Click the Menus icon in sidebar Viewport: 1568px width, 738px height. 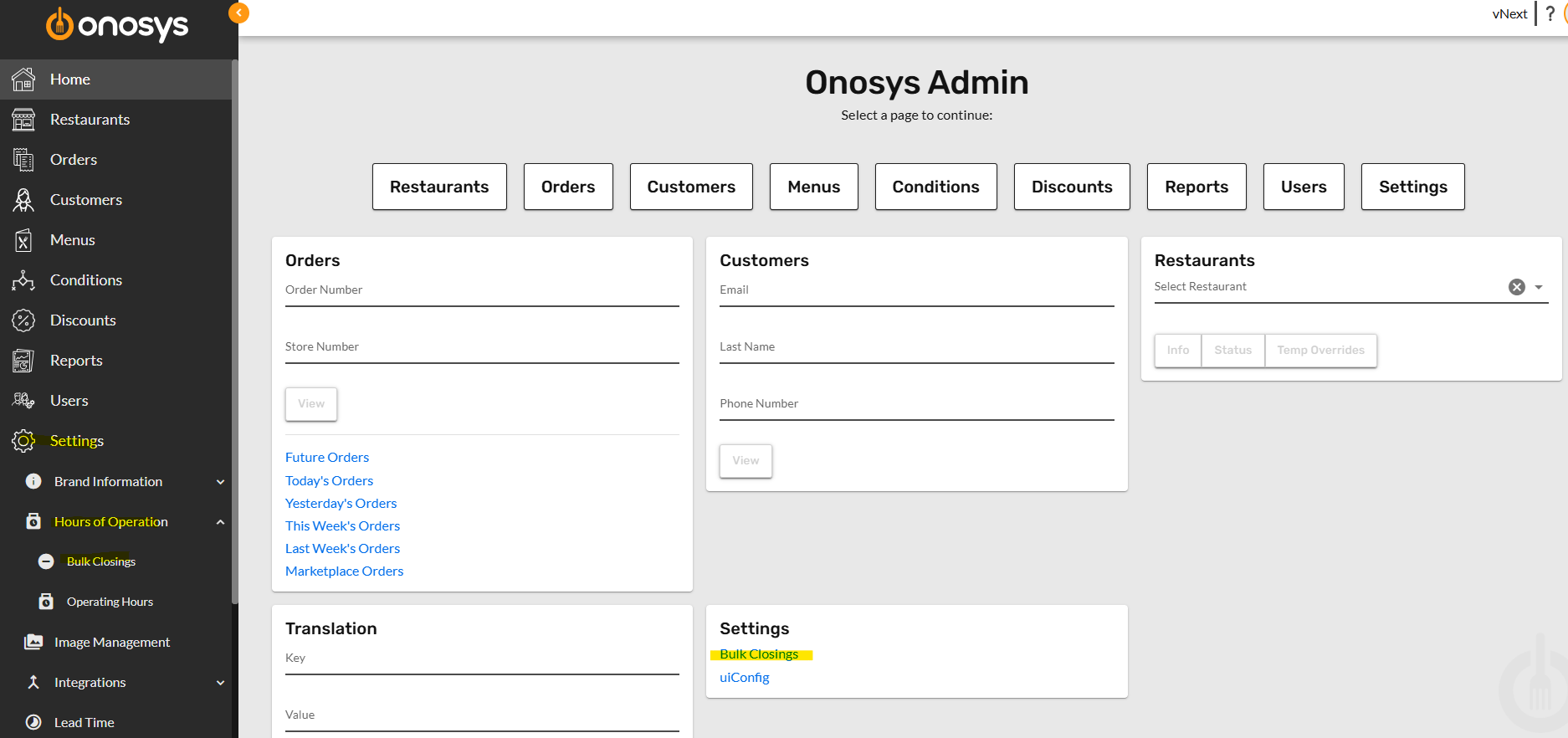tap(23, 240)
